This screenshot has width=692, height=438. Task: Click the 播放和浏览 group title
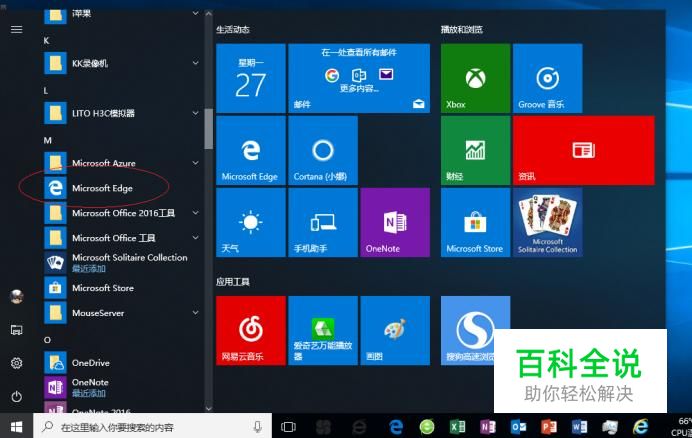point(462,30)
